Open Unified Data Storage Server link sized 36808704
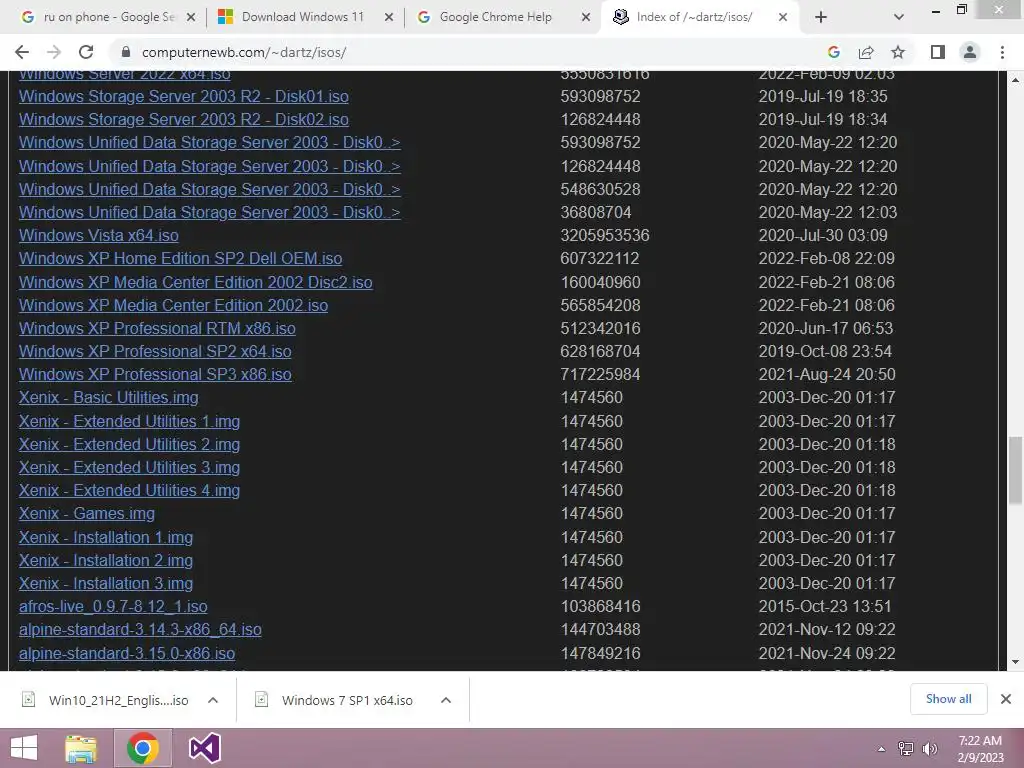Image resolution: width=1024 pixels, height=768 pixels. coord(210,212)
